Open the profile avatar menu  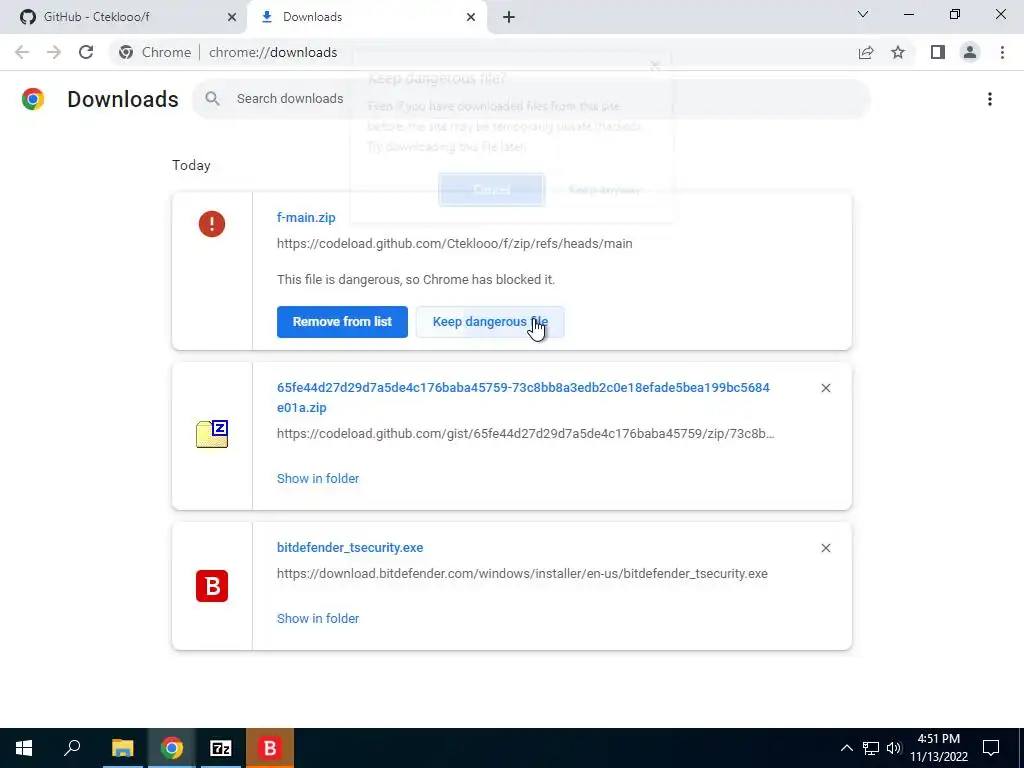pos(970,52)
